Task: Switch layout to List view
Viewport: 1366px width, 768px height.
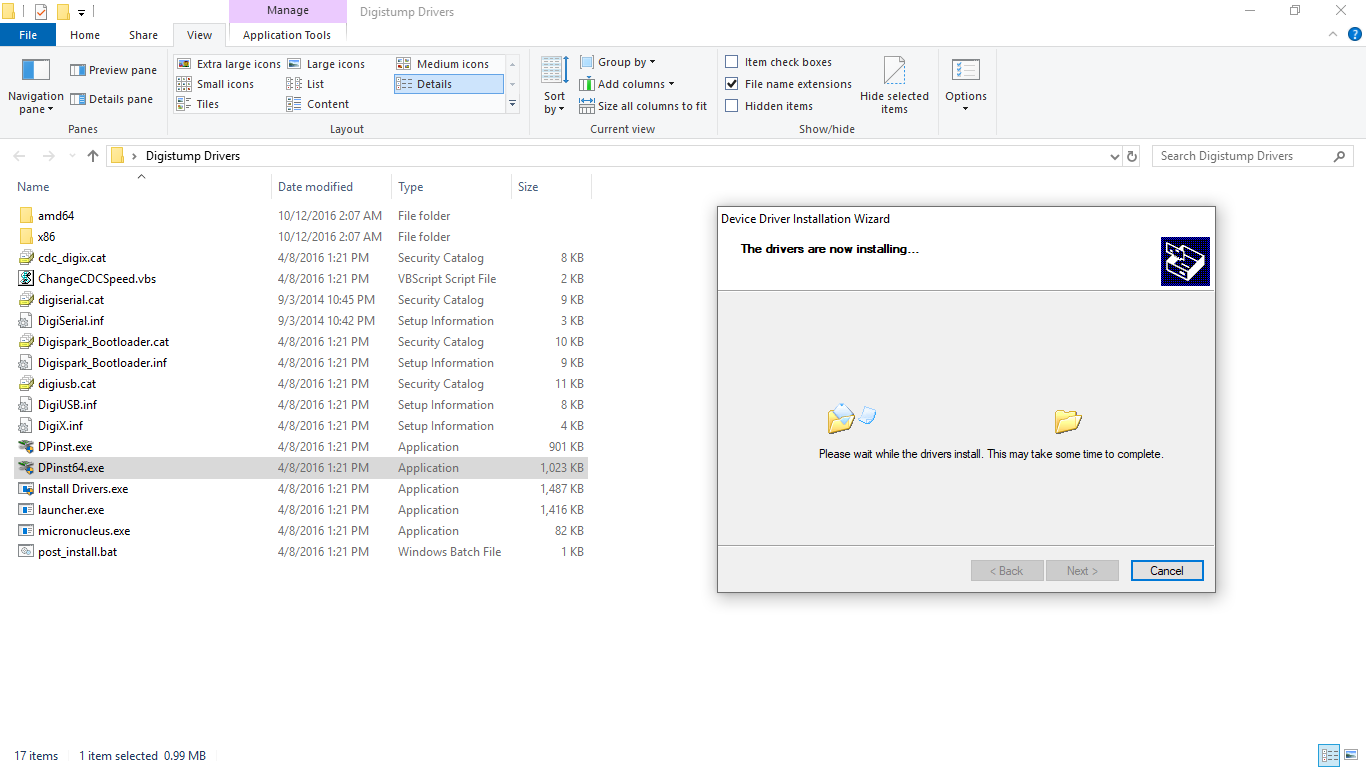Action: point(306,84)
